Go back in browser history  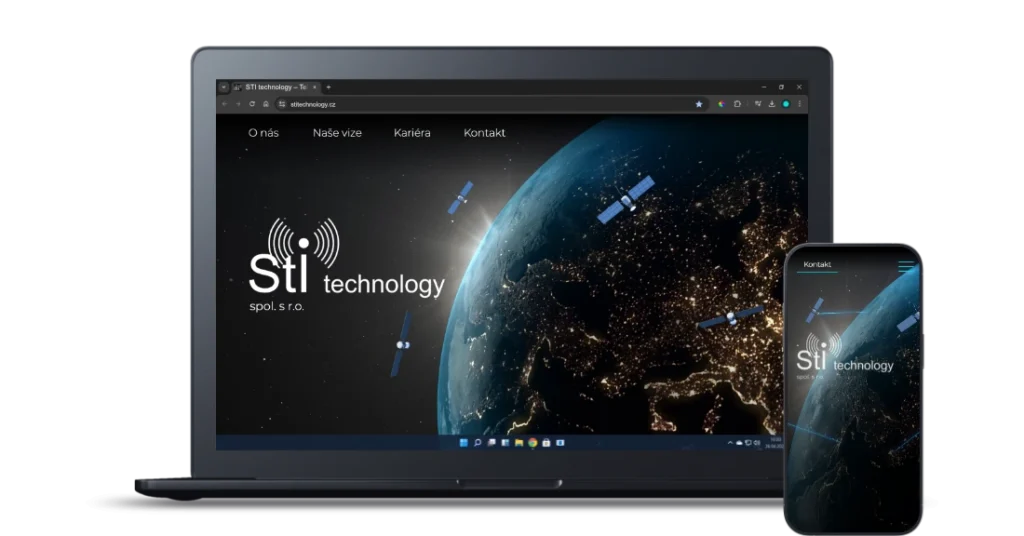point(225,104)
